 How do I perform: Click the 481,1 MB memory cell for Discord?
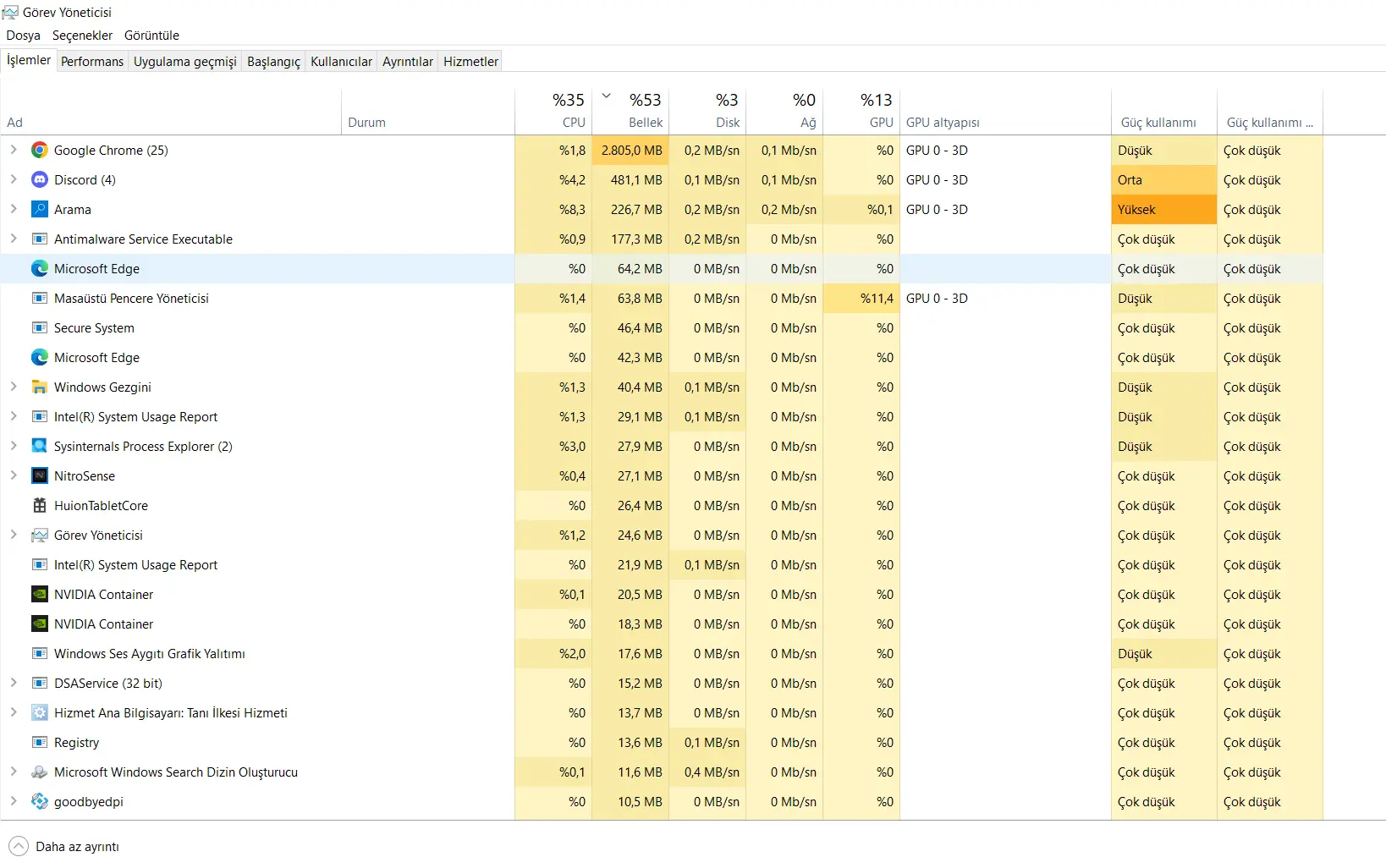630,180
